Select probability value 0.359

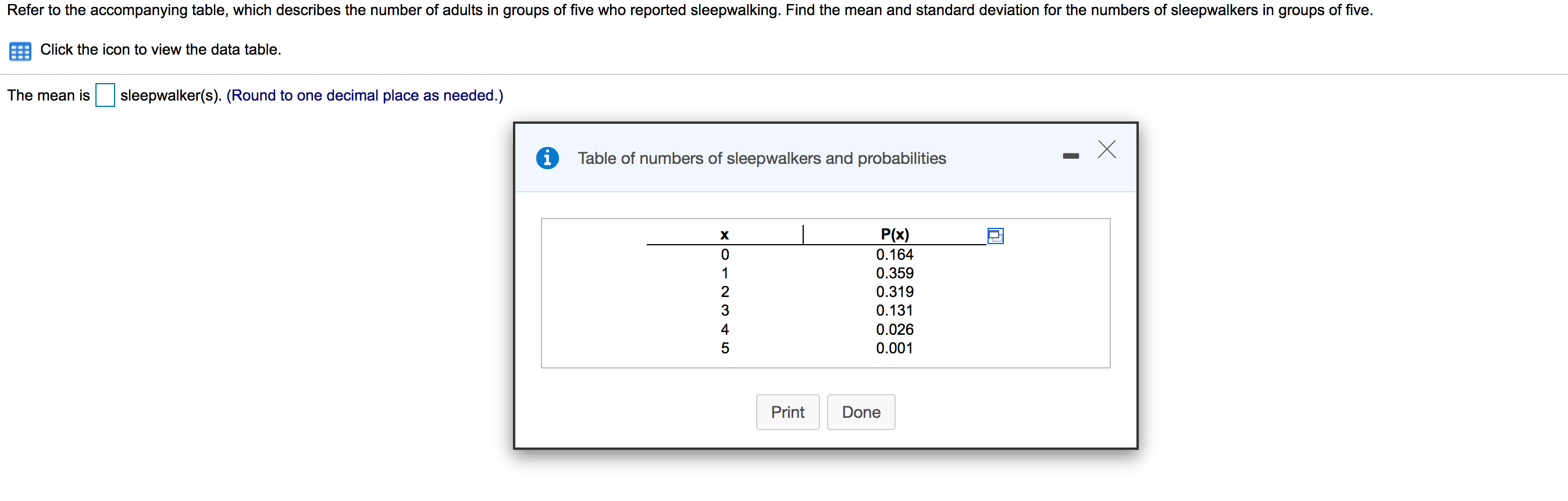[894, 273]
